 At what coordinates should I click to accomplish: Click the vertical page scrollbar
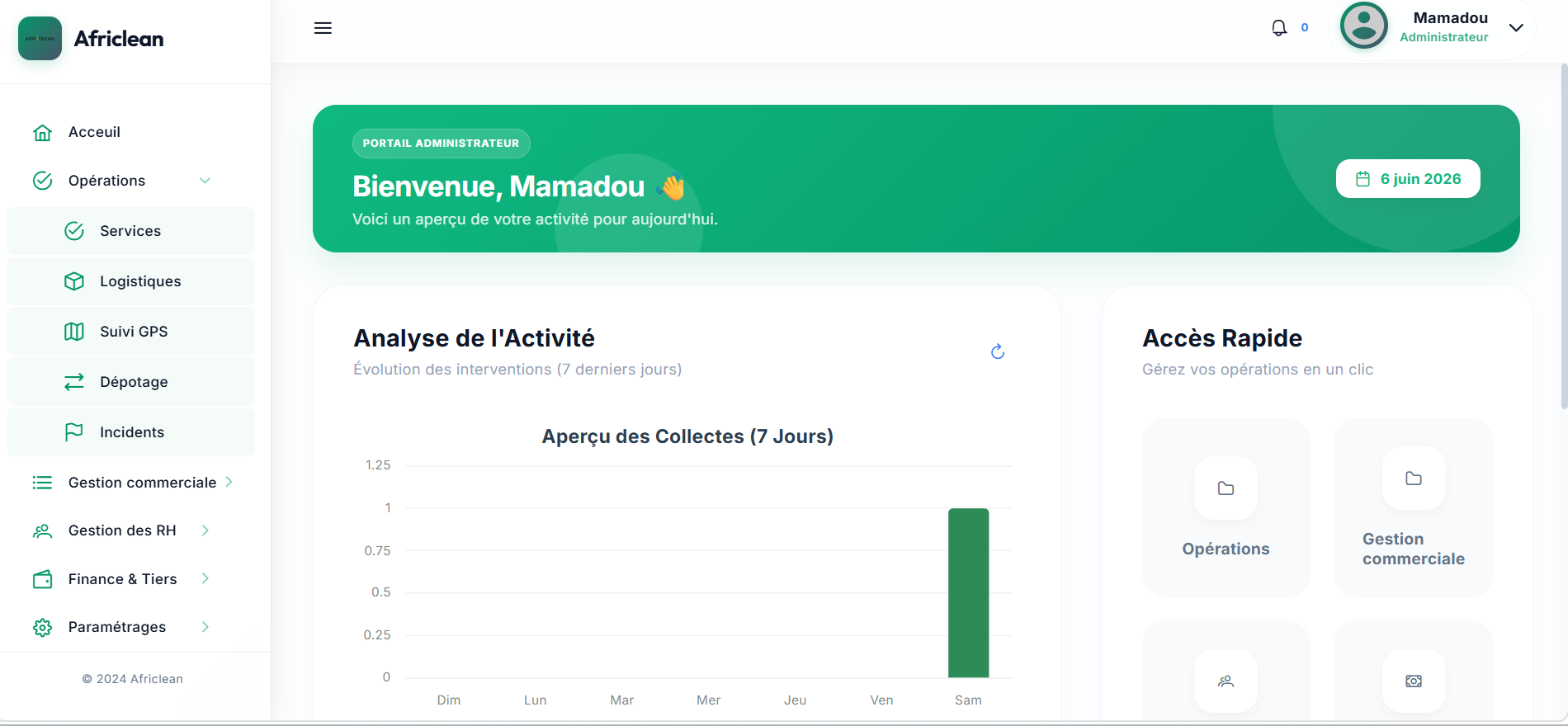tap(1563, 237)
